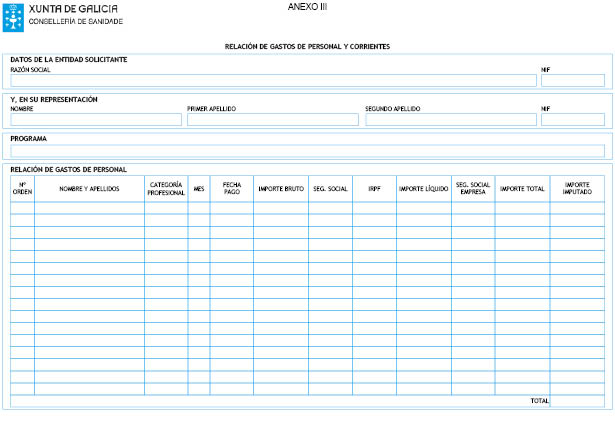
Task: Focus the Programa text field
Action: pyautogui.click(x=307, y=151)
